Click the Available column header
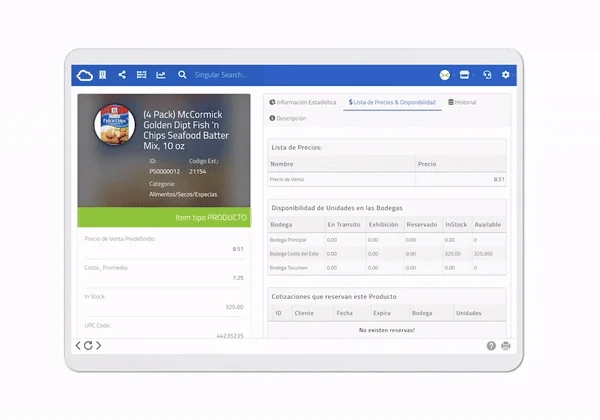Screen dimensions: 600x420 (488, 225)
